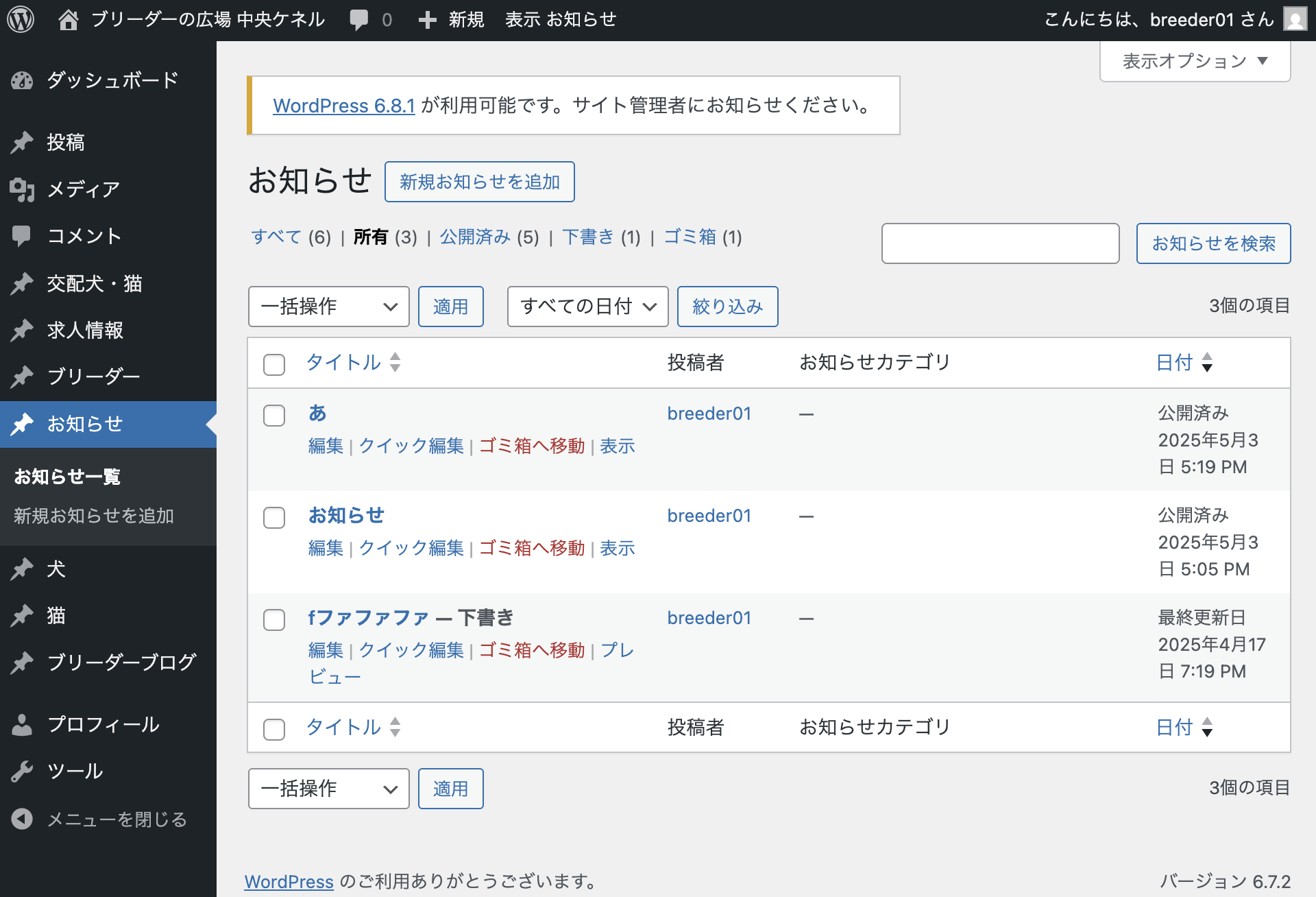Expand the 表示オプション panel

pos(1195,61)
